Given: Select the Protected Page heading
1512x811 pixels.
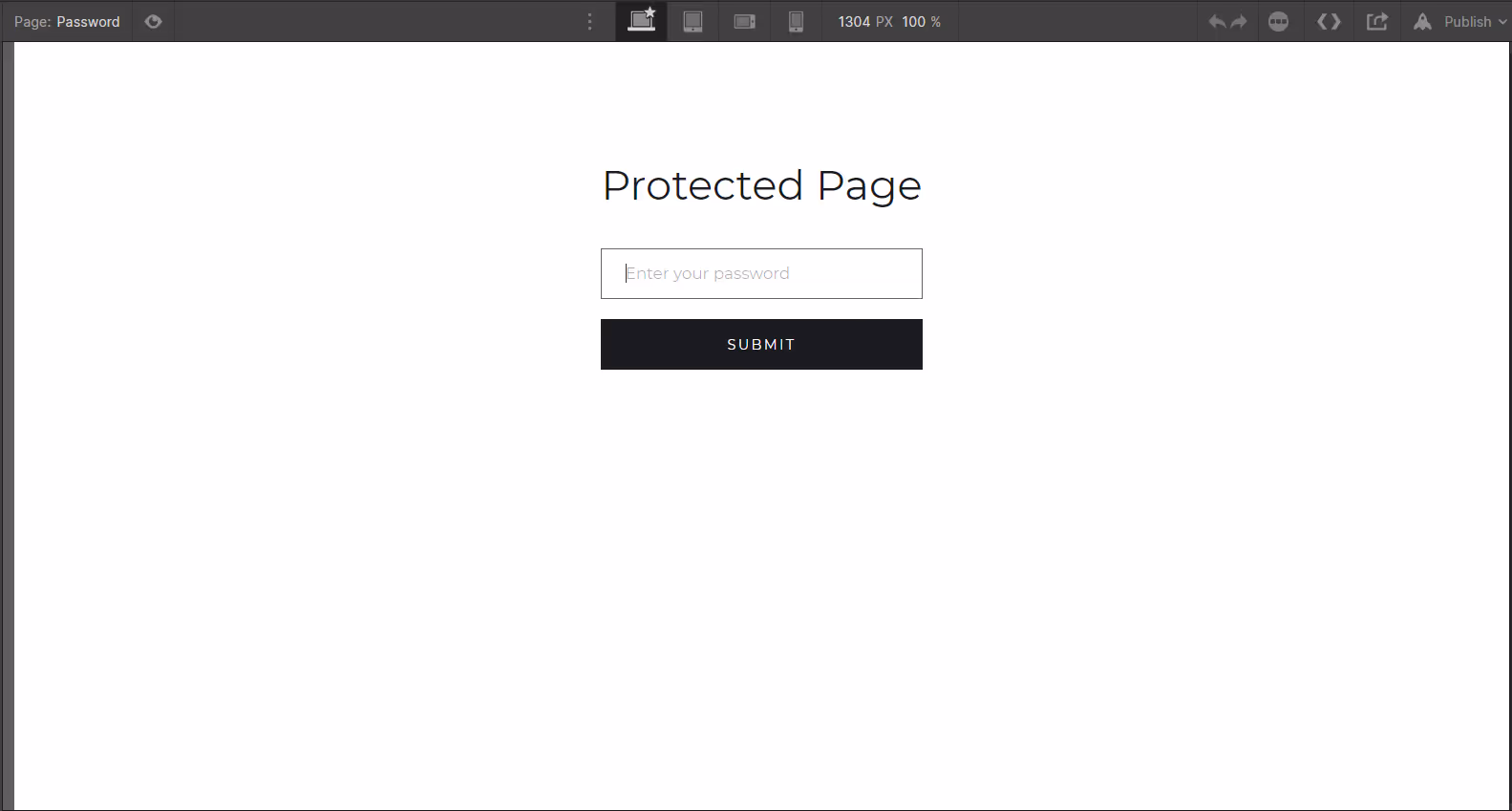Looking at the screenshot, I should (761, 185).
